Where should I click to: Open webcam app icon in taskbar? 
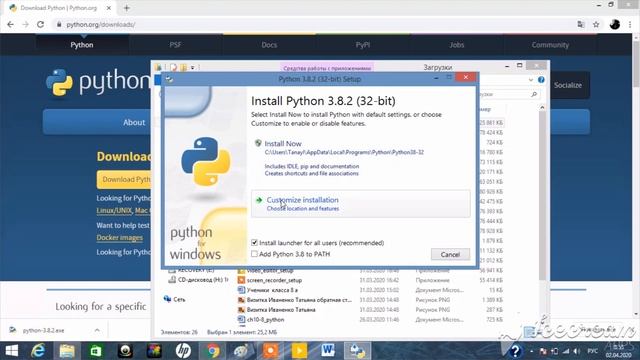(x=125, y=351)
